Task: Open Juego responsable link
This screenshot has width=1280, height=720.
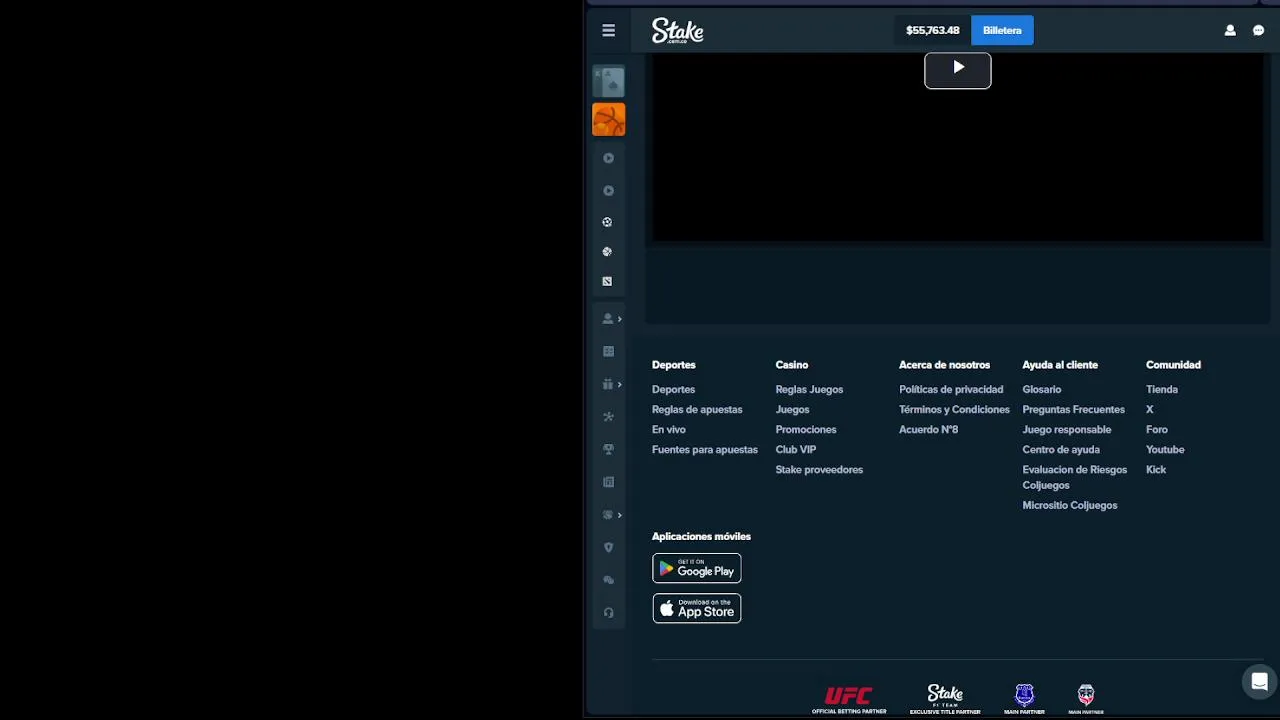Action: (x=1067, y=429)
